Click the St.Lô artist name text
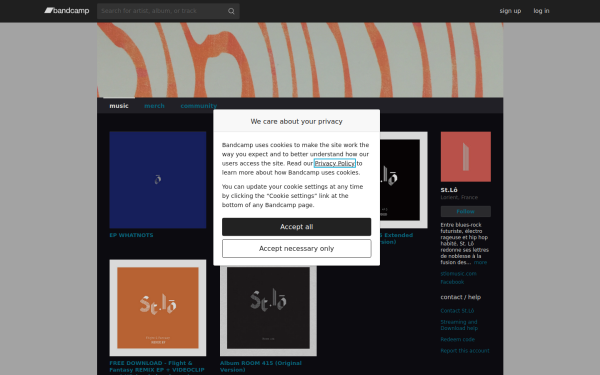The height and width of the screenshot is (375, 600). 449,190
